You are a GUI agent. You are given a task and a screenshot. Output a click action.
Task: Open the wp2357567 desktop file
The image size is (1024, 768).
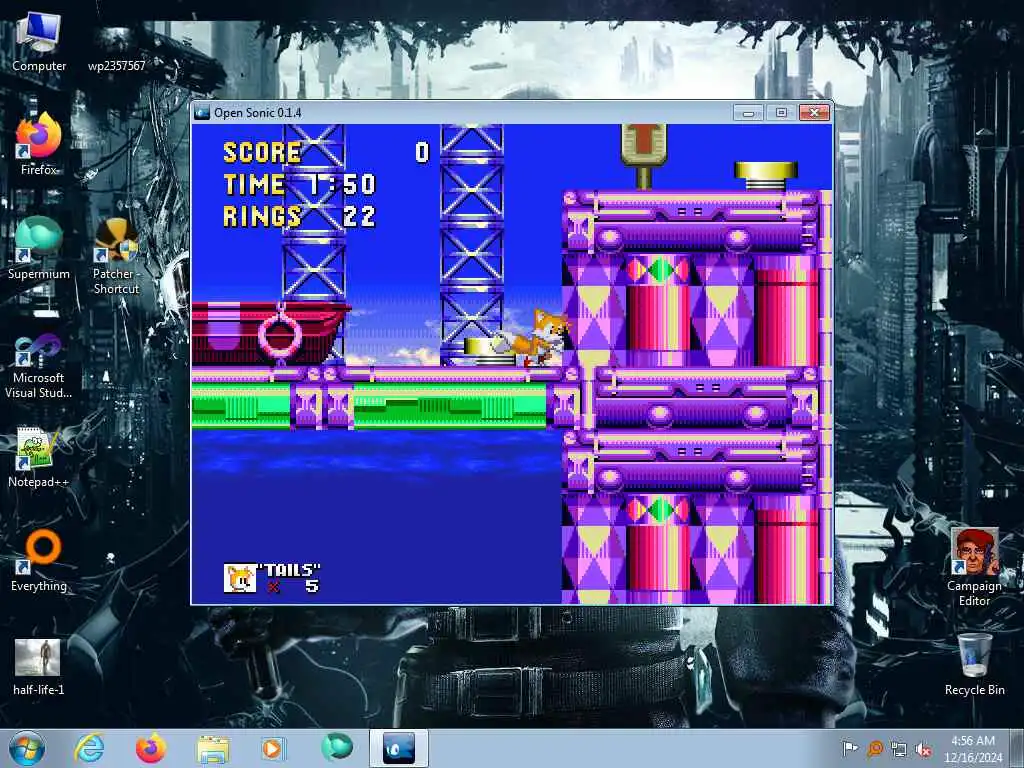click(117, 49)
